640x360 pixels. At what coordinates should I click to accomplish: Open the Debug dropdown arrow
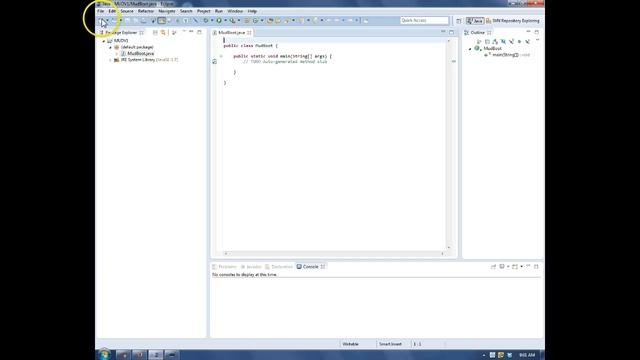(x=212, y=20)
